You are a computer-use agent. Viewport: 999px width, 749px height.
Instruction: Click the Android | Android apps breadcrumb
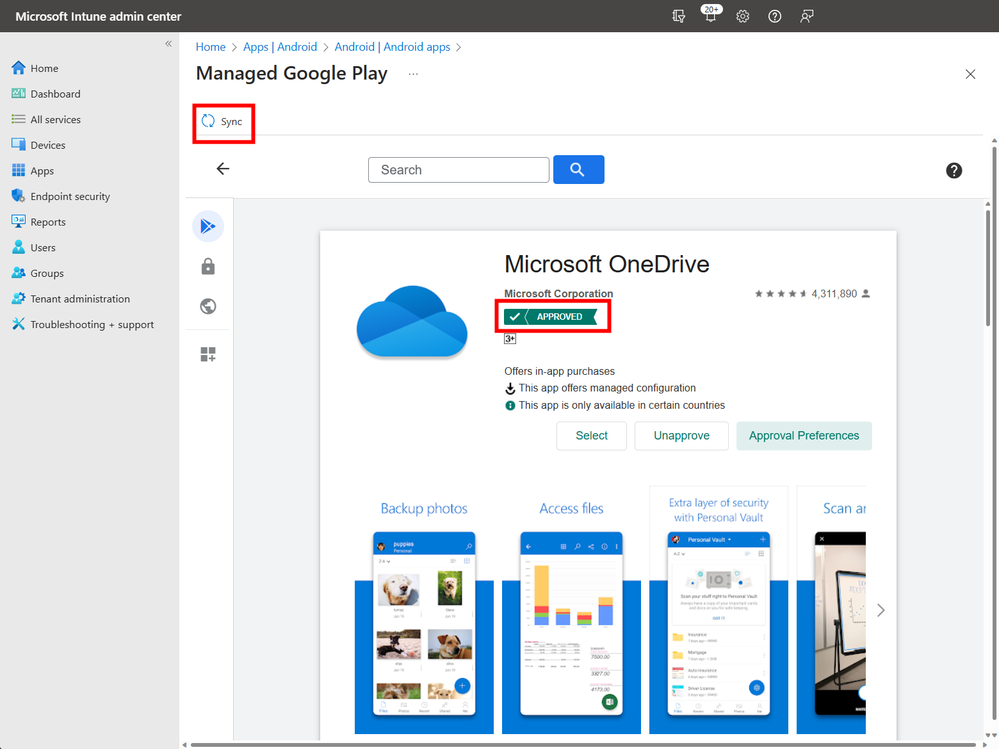tap(392, 46)
